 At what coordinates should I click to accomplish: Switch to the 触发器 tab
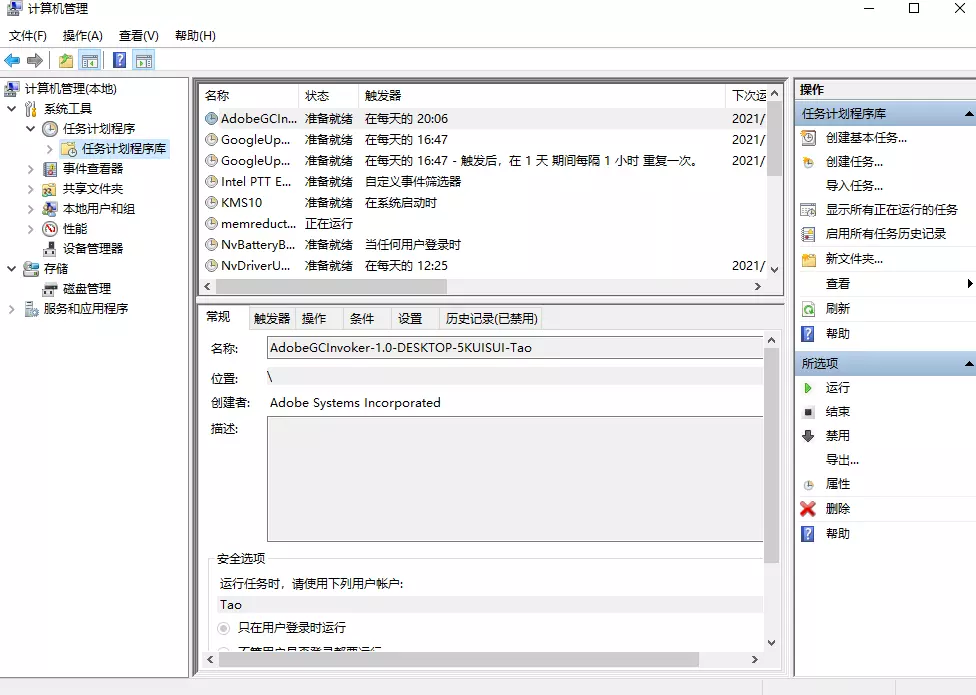pos(272,319)
